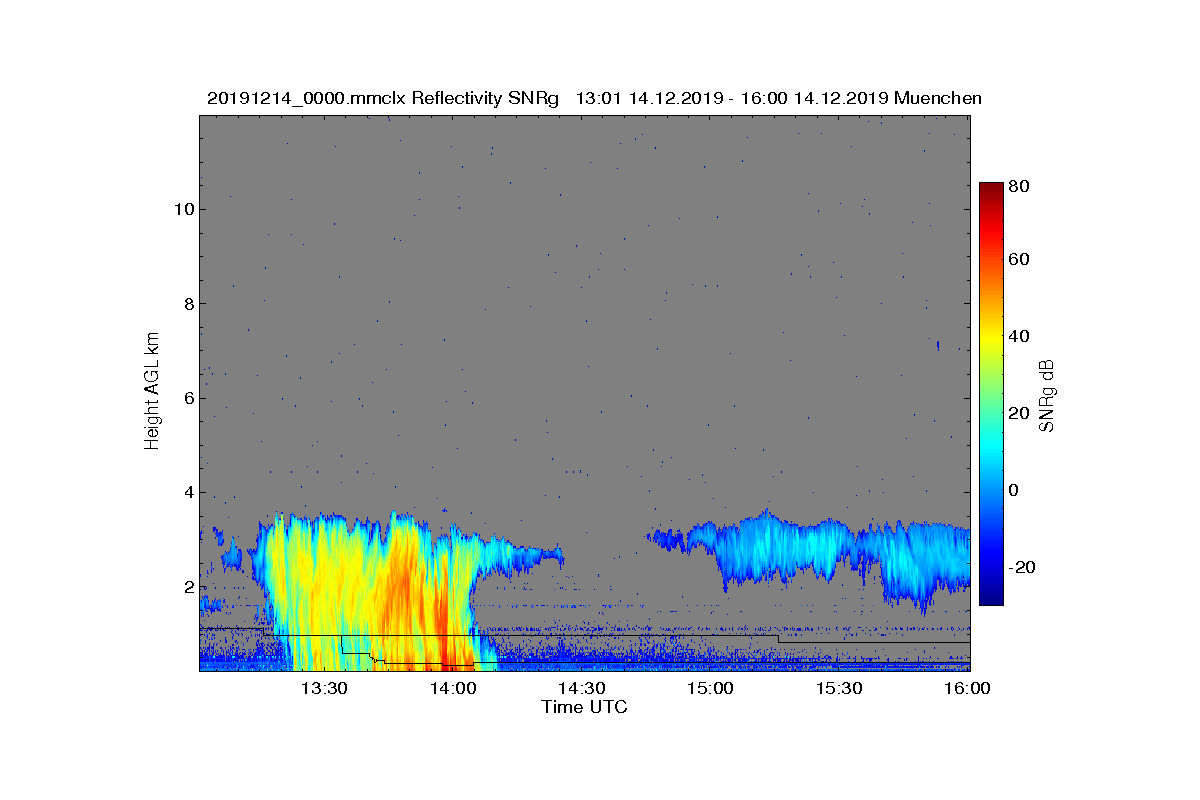Click the colorbar value 80

[1020, 185]
